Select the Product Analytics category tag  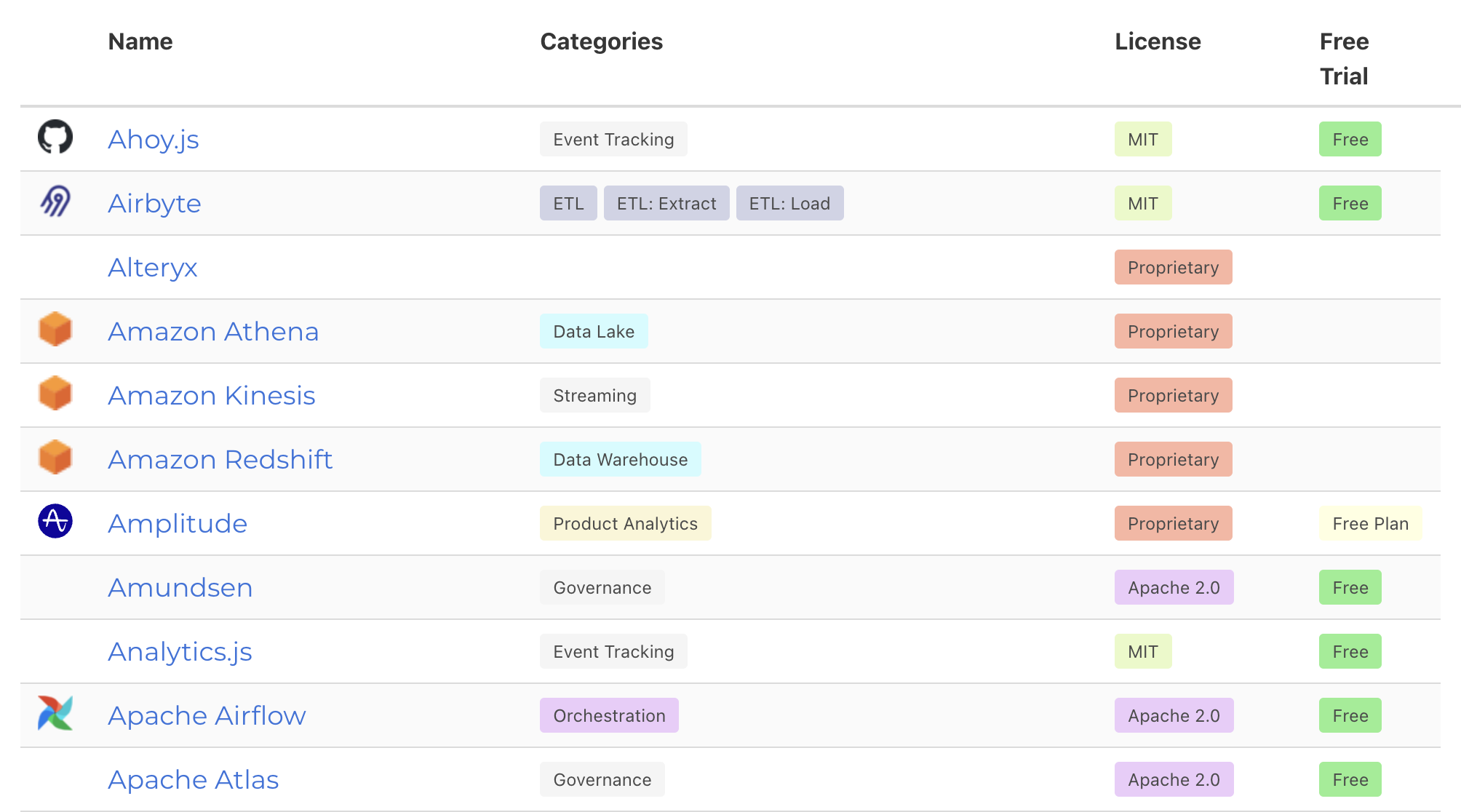point(625,524)
